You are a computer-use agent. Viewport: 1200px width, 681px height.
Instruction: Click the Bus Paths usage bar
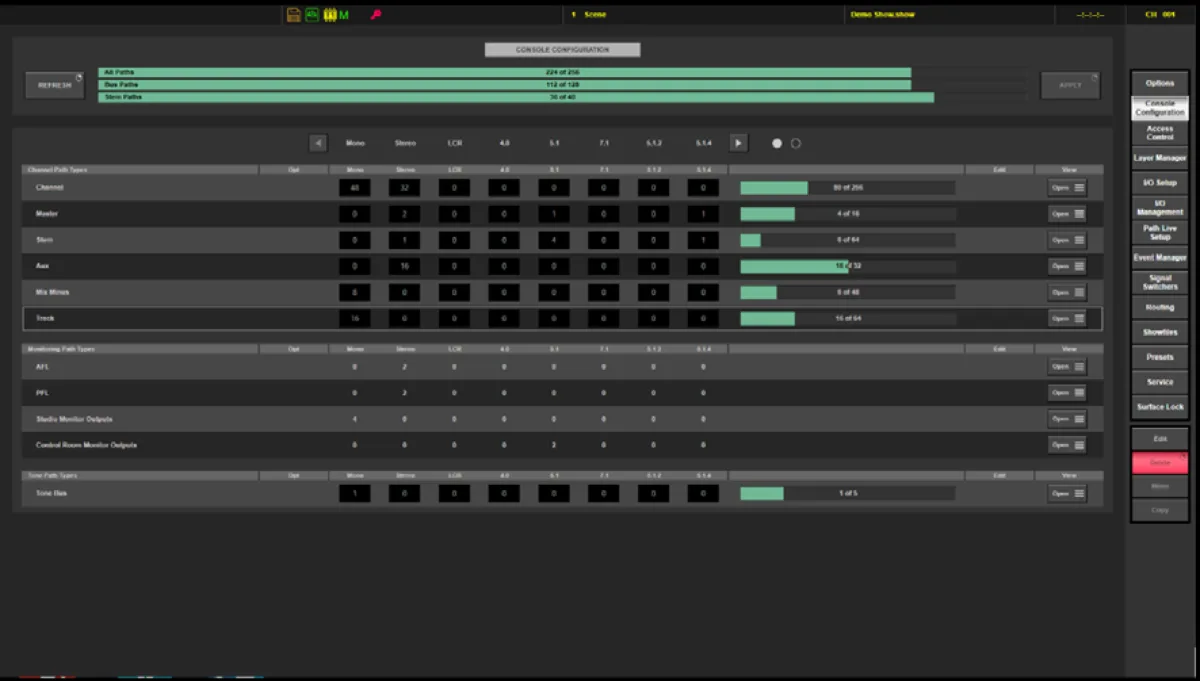(x=563, y=85)
